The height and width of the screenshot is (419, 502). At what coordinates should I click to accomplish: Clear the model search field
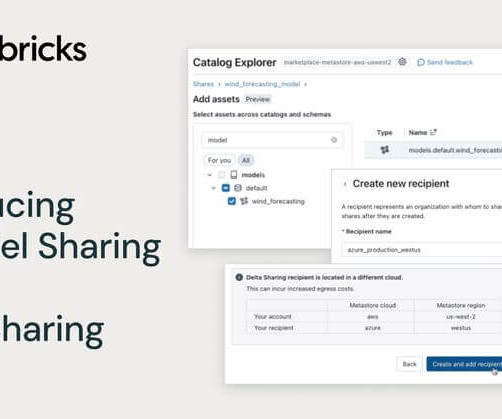[x=334, y=140]
